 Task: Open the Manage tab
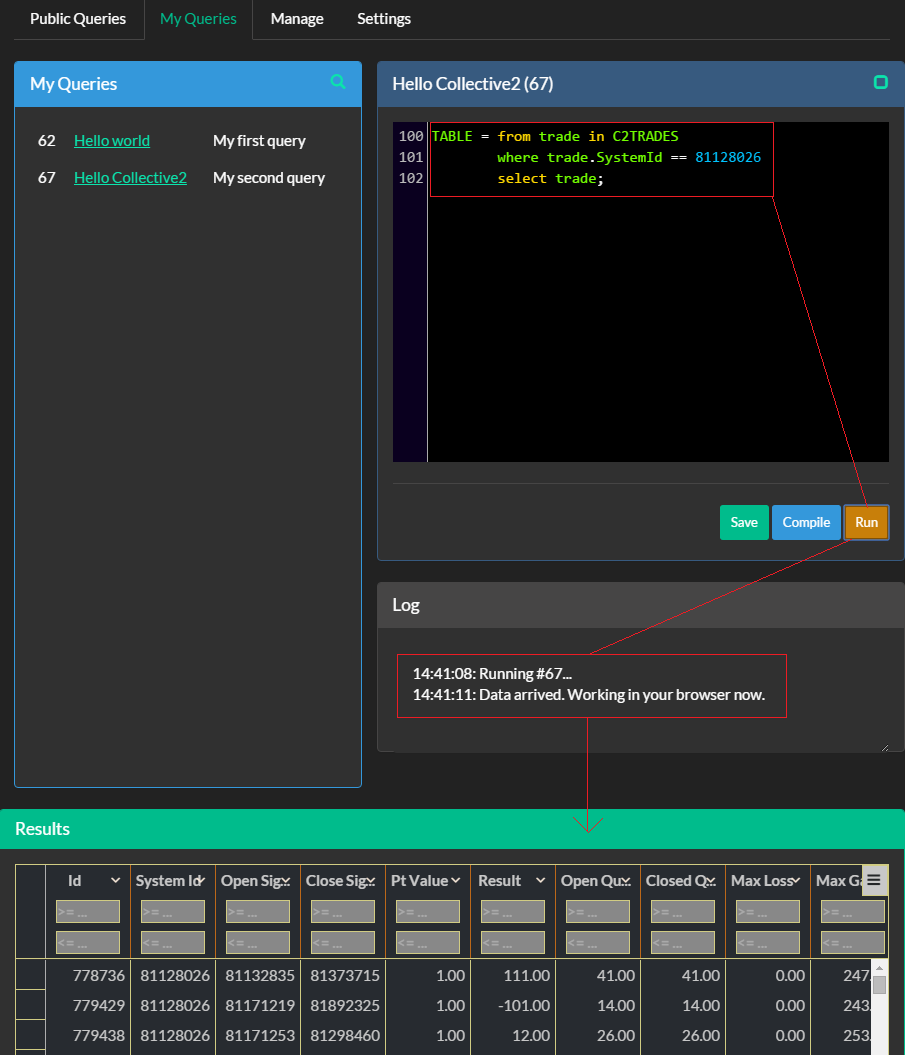pyautogui.click(x=297, y=19)
